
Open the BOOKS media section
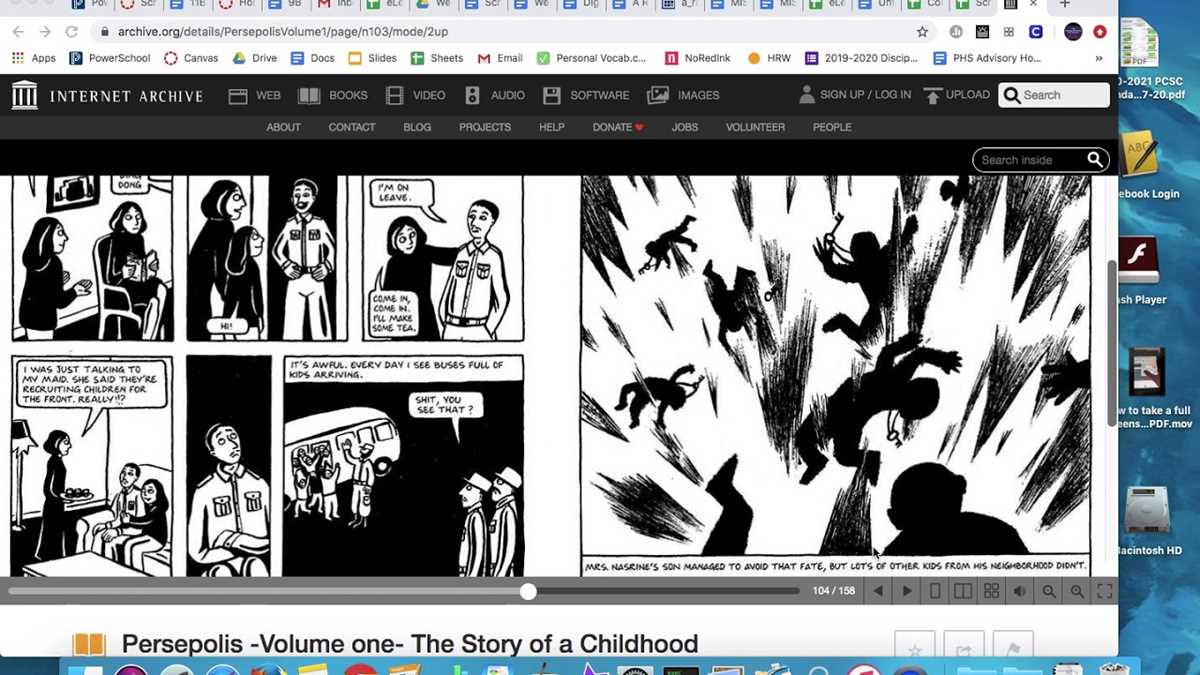click(x=333, y=95)
